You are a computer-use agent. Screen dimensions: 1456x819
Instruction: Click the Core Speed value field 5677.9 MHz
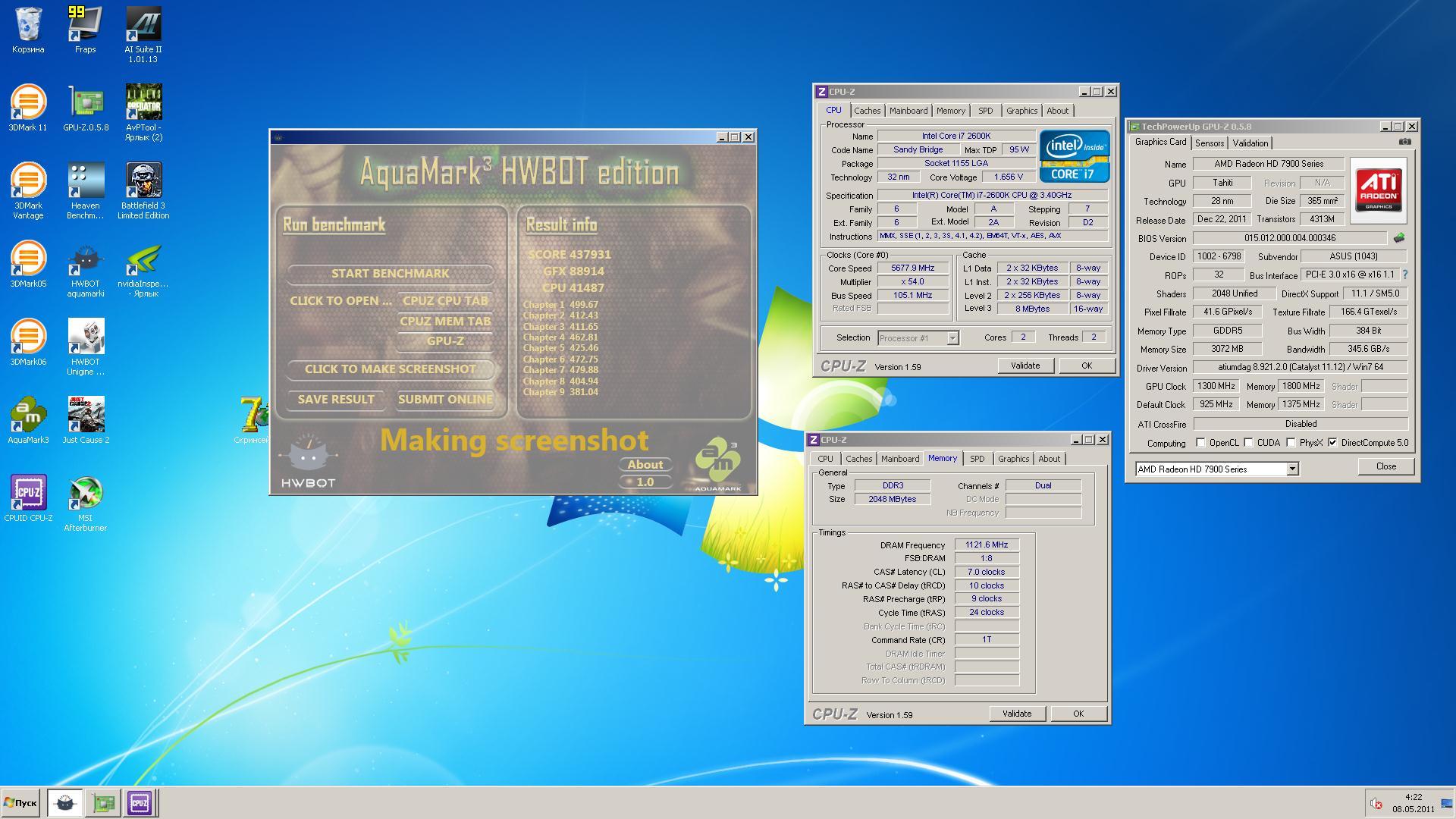pyautogui.click(x=913, y=268)
